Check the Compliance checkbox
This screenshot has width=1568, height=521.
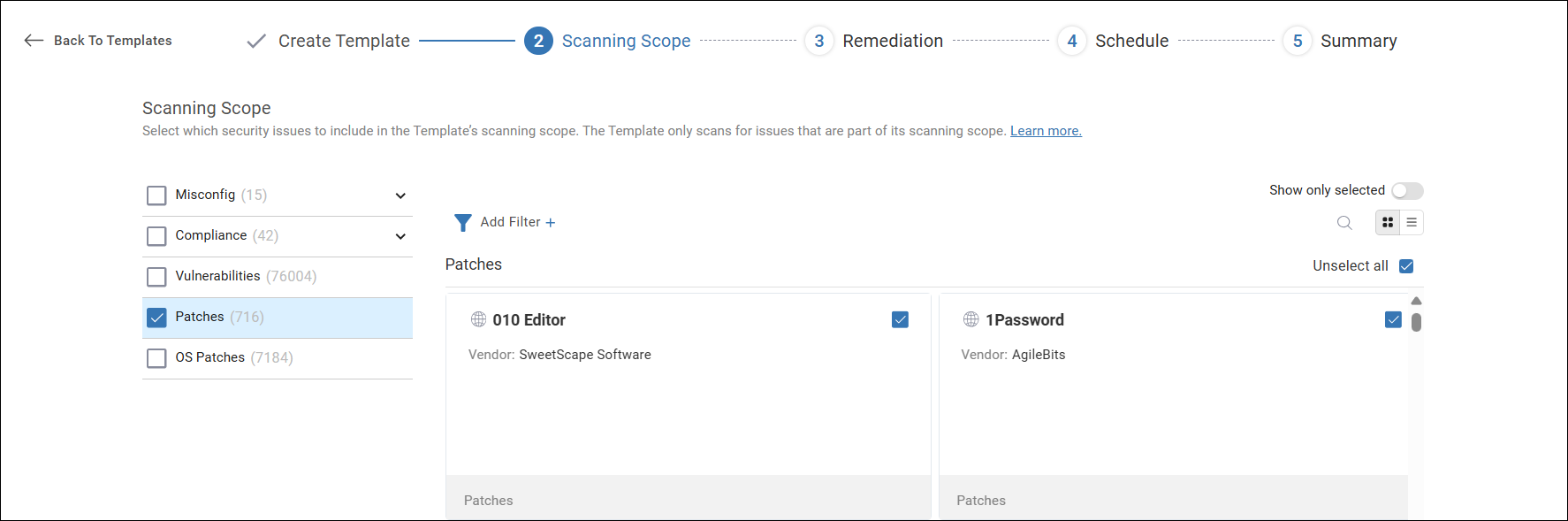click(156, 236)
